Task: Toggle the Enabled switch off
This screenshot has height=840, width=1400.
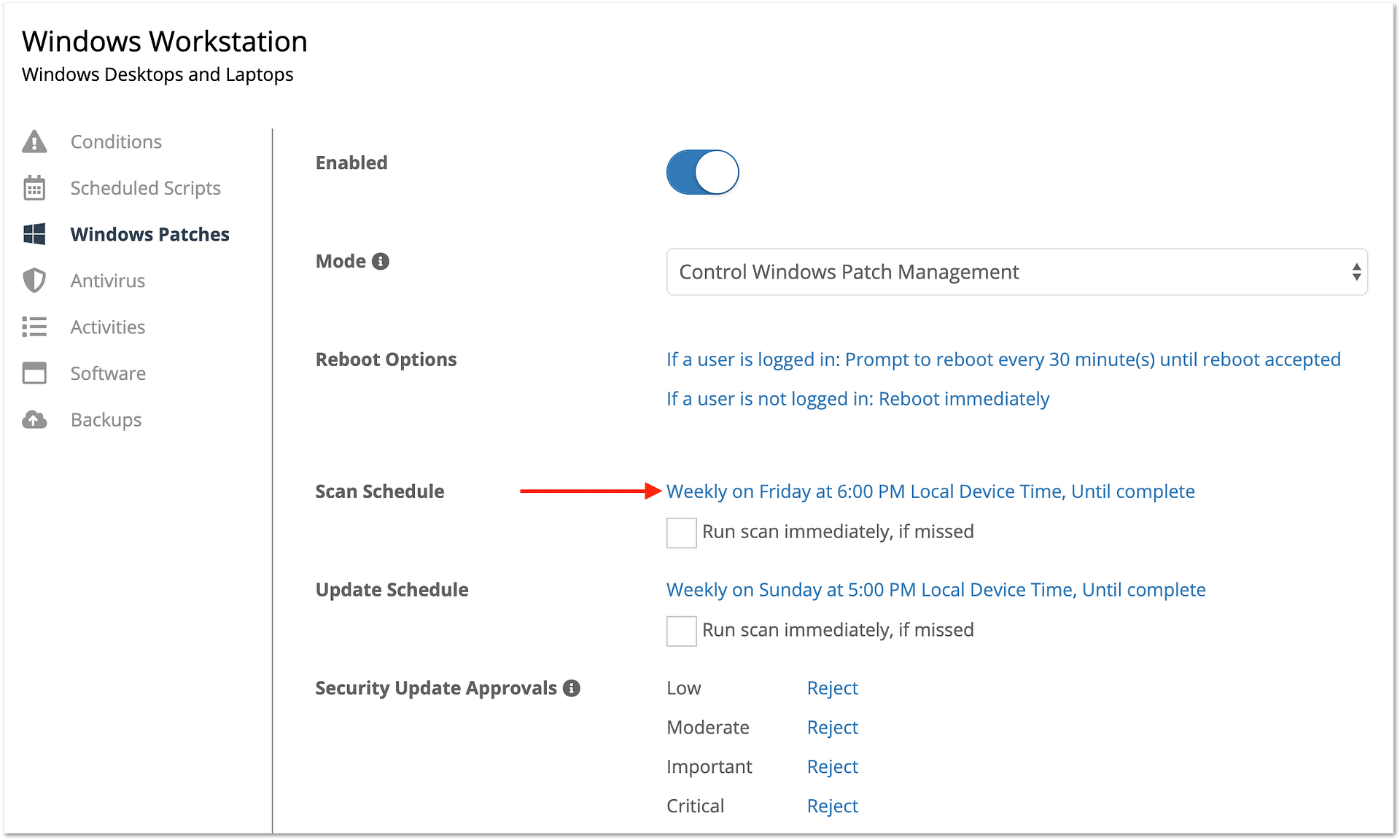Action: (702, 172)
